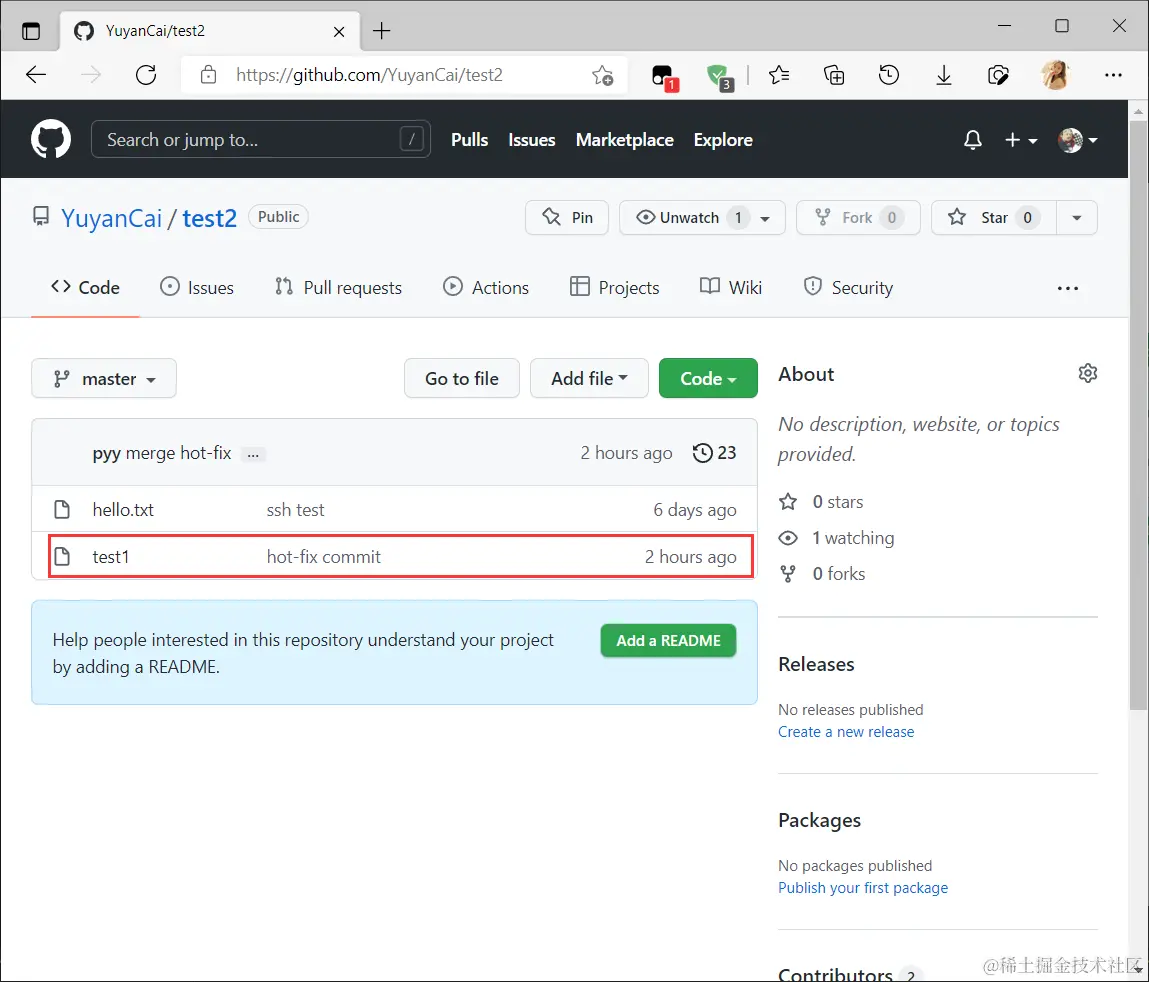Close the YuyanCai/test2 tab
The height and width of the screenshot is (982, 1149).
click(x=339, y=32)
